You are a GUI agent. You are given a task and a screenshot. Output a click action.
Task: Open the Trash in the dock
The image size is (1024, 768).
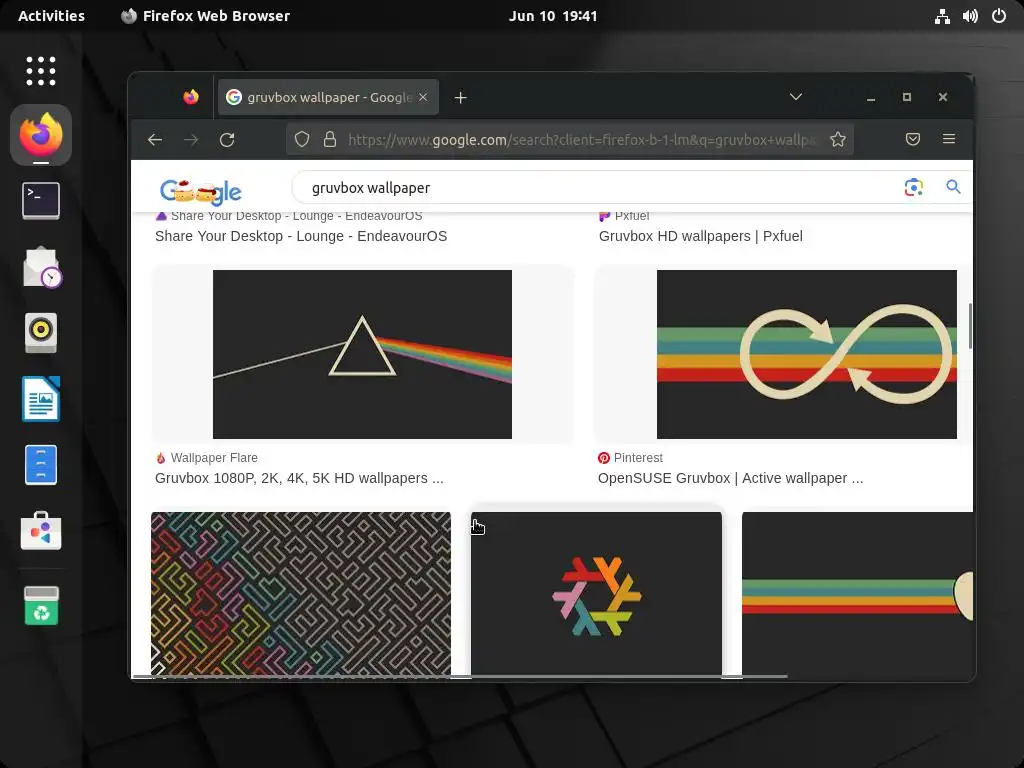point(41,605)
